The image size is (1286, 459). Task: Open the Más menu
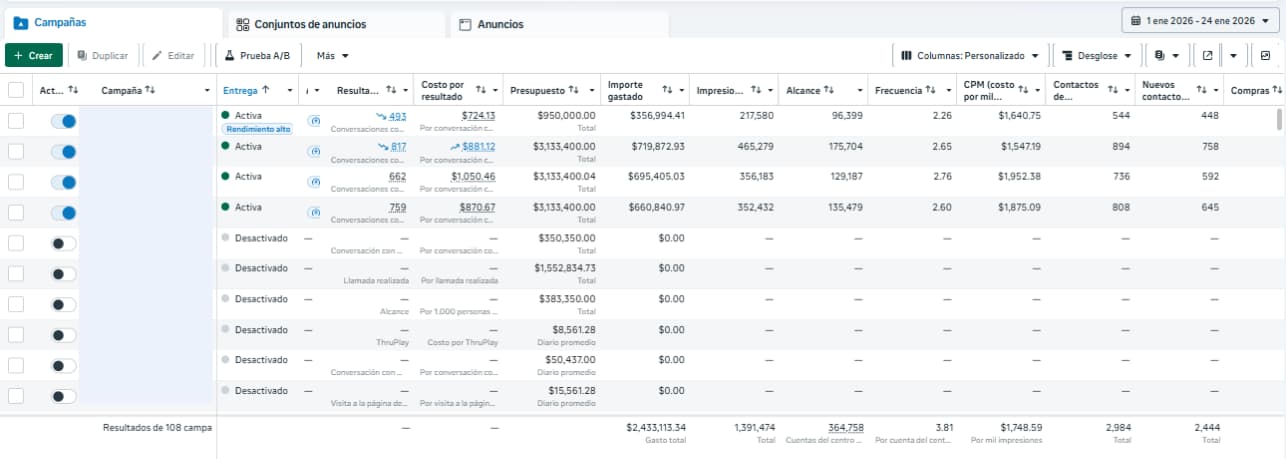(333, 56)
